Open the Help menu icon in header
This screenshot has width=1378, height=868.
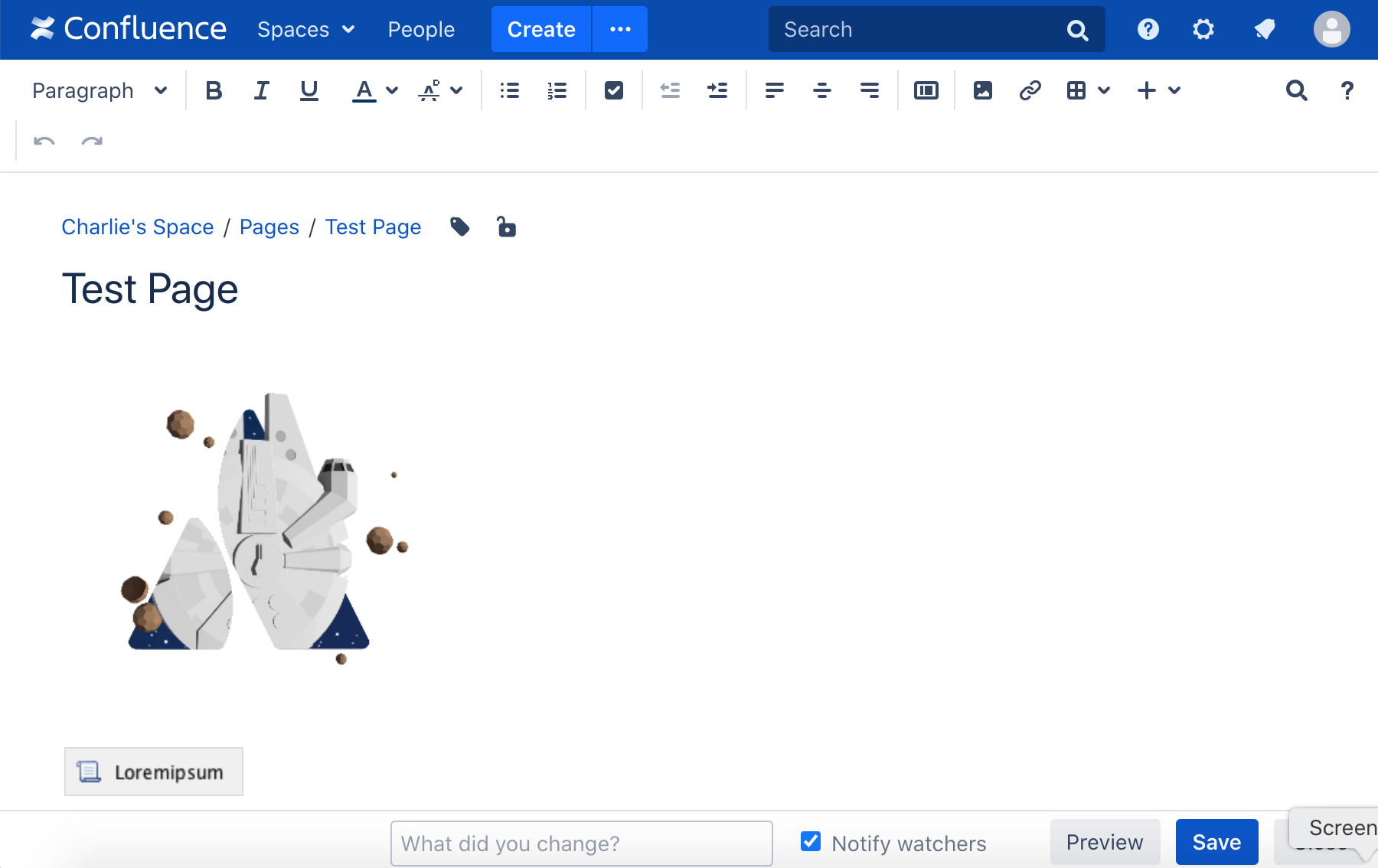click(x=1148, y=29)
